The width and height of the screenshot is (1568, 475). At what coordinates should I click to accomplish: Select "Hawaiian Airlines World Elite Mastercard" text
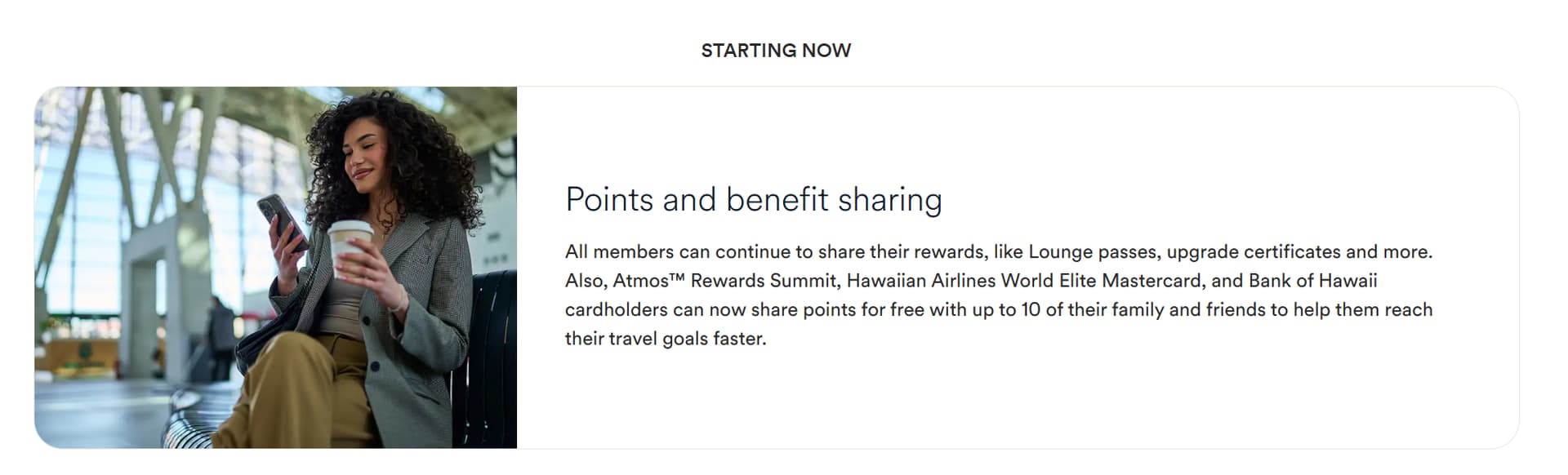1024,282
